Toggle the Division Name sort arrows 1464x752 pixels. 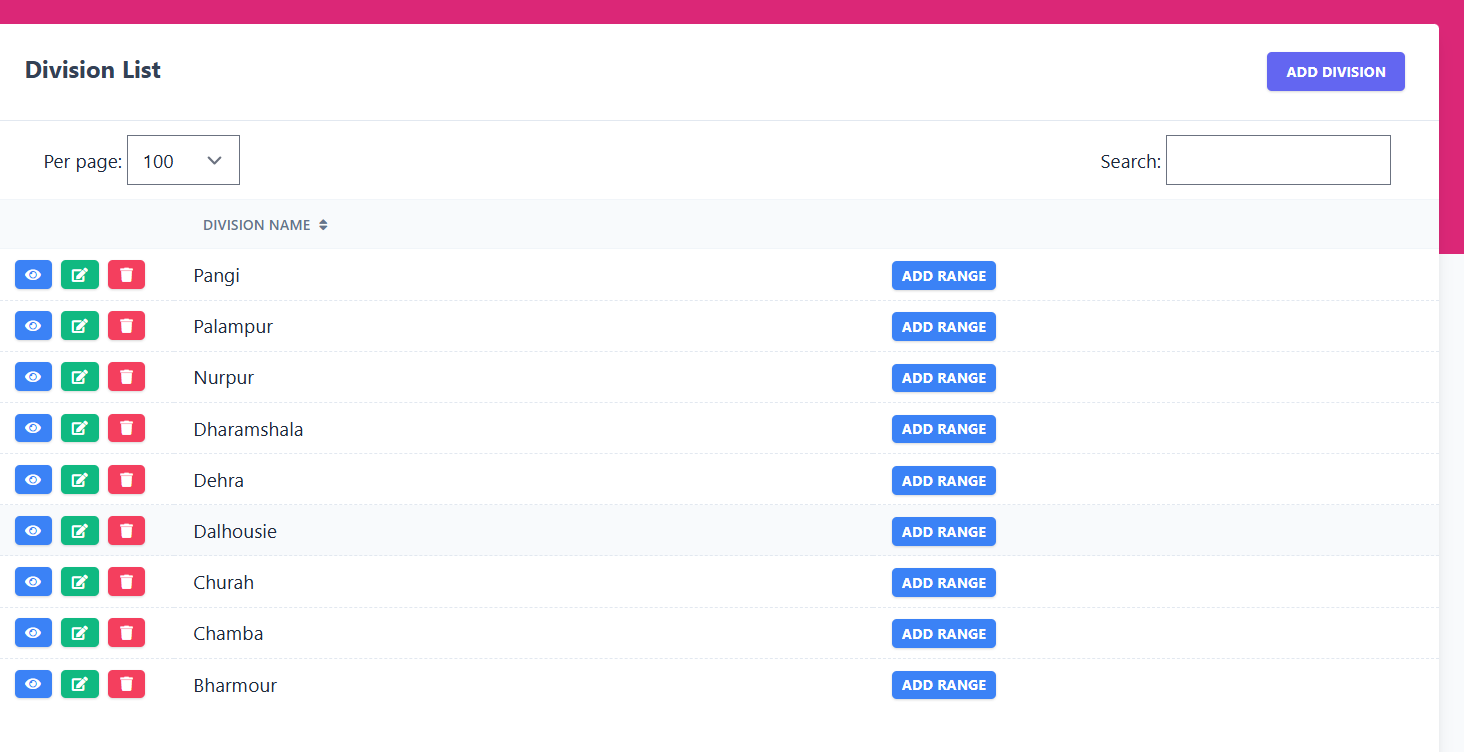(x=321, y=224)
